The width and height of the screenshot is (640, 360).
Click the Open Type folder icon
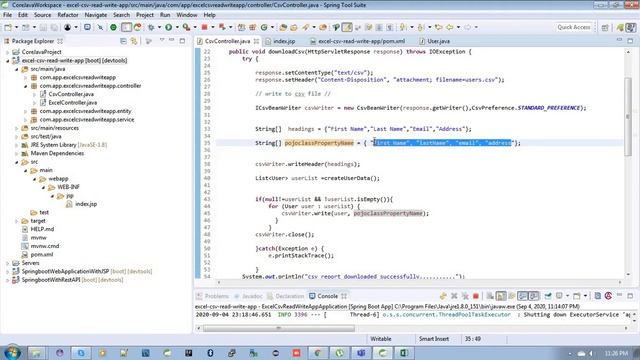(x=282, y=27)
